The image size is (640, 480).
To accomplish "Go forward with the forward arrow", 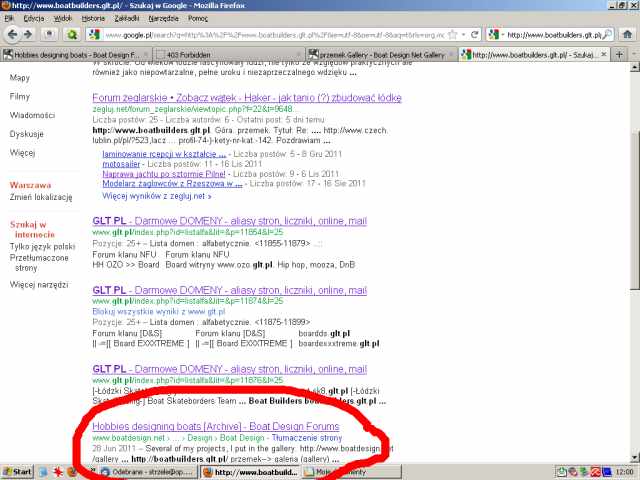I will 28,34.
